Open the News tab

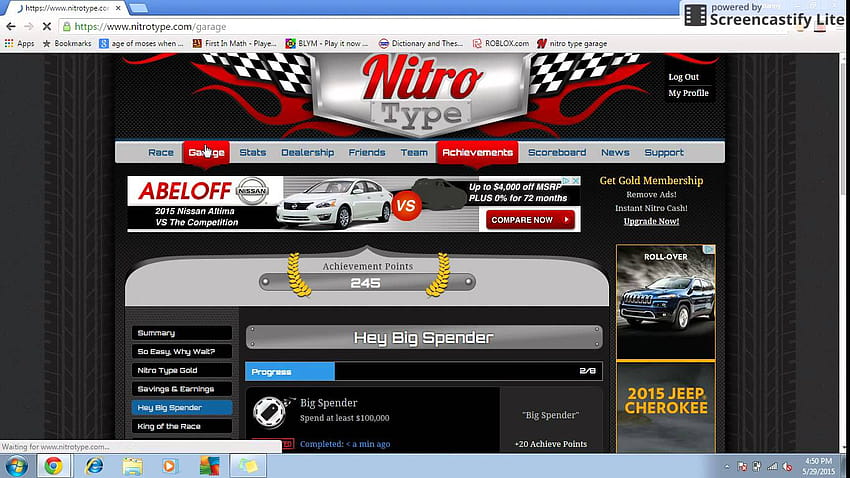click(x=615, y=152)
